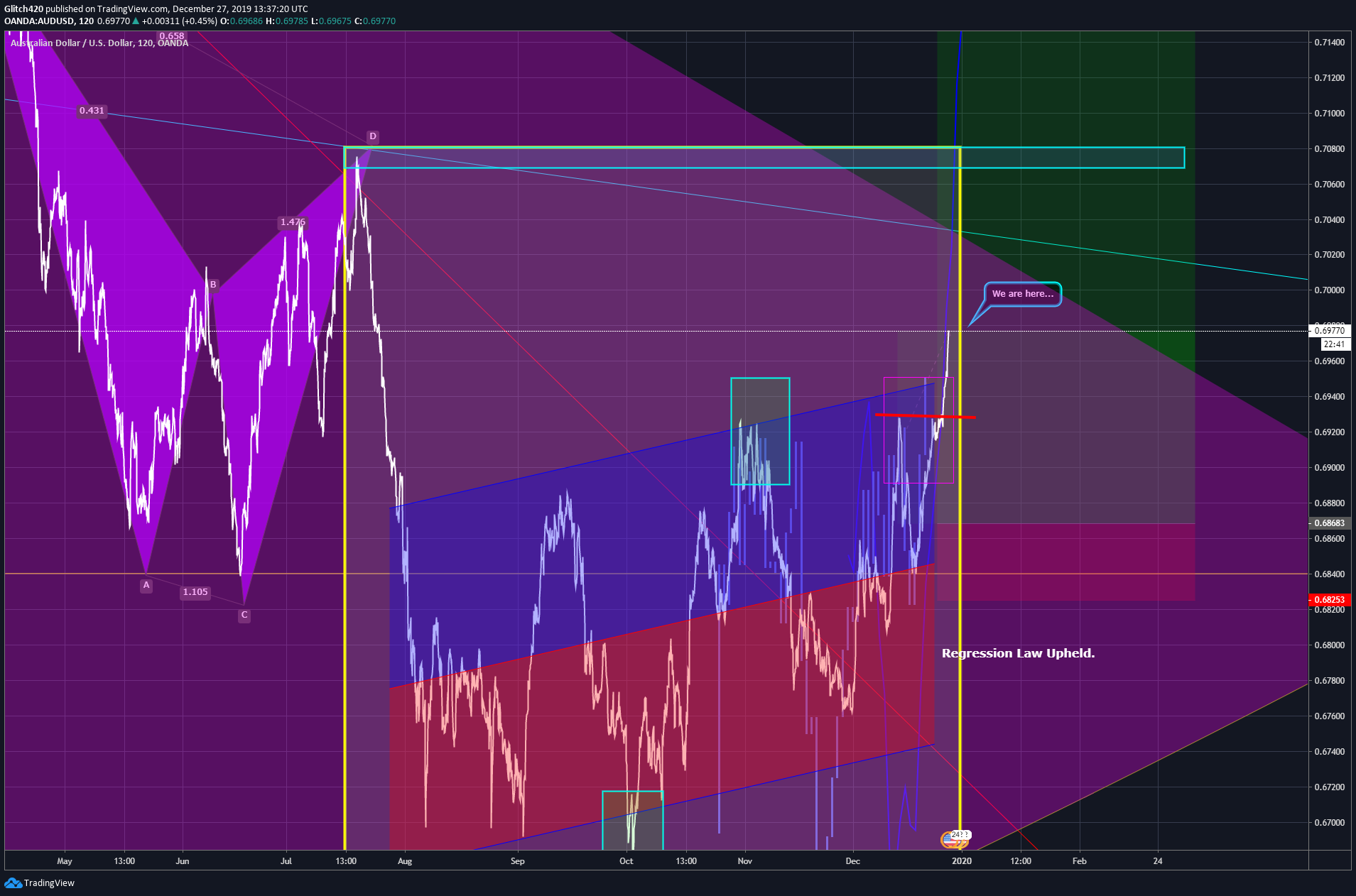Click the 0.67000 price axis label
Viewport: 1356px width, 896px height.
(x=1329, y=823)
